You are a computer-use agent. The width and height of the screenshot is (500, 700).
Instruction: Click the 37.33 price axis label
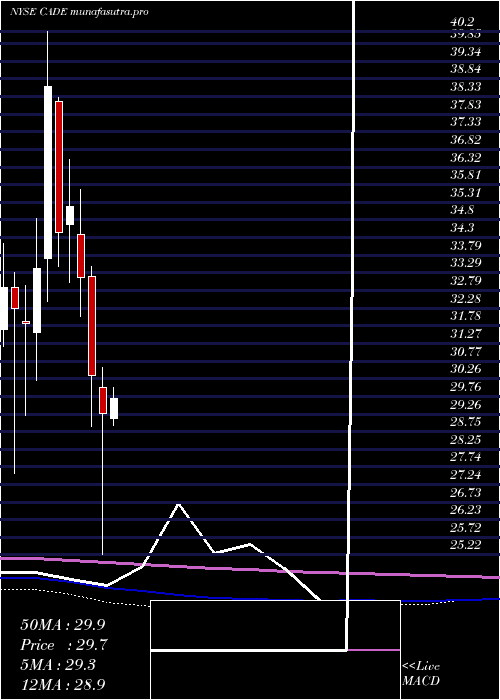pyautogui.click(x=465, y=122)
